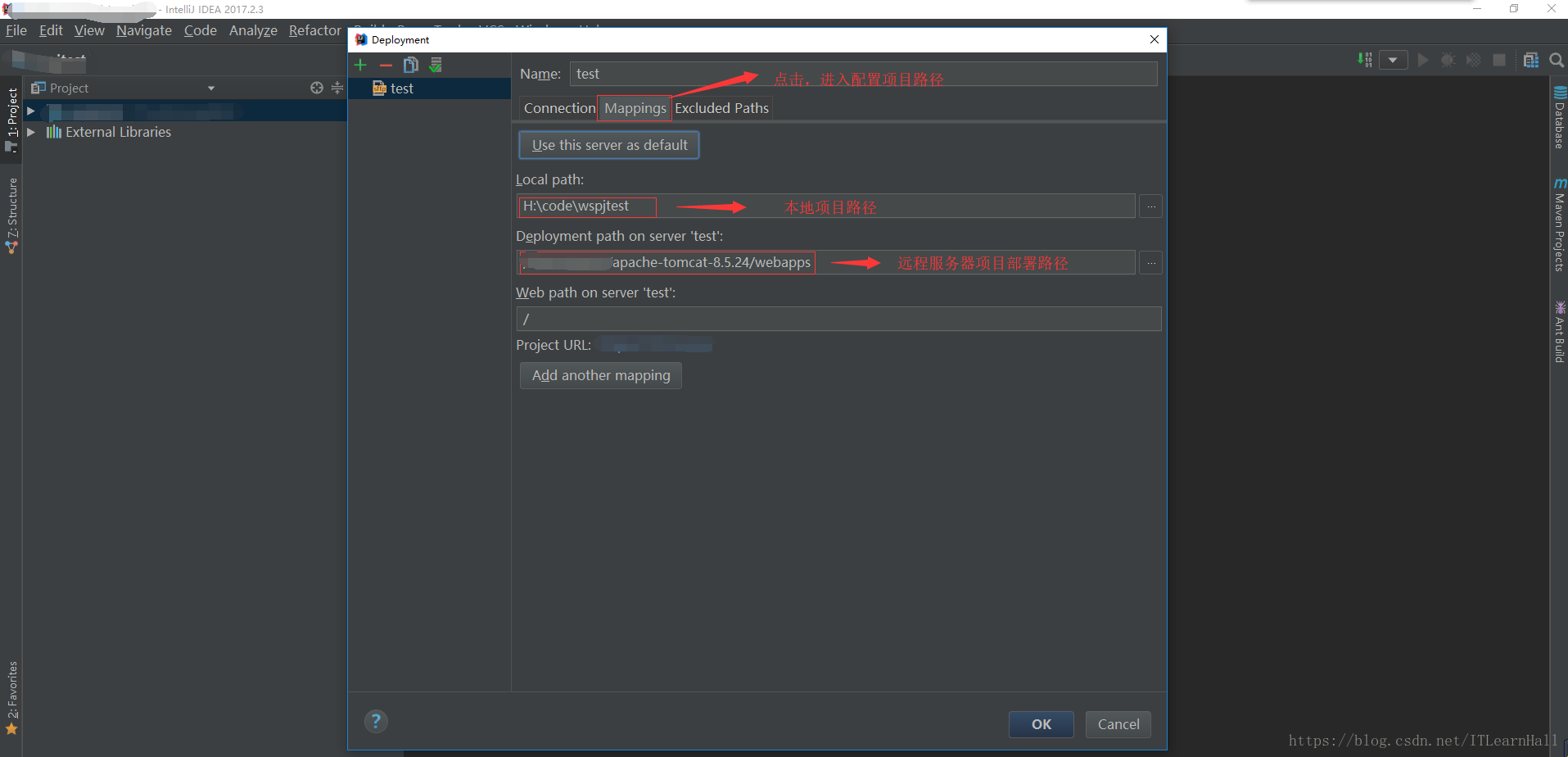Open Deployment dialog help question mark
1568x757 pixels.
(376, 721)
